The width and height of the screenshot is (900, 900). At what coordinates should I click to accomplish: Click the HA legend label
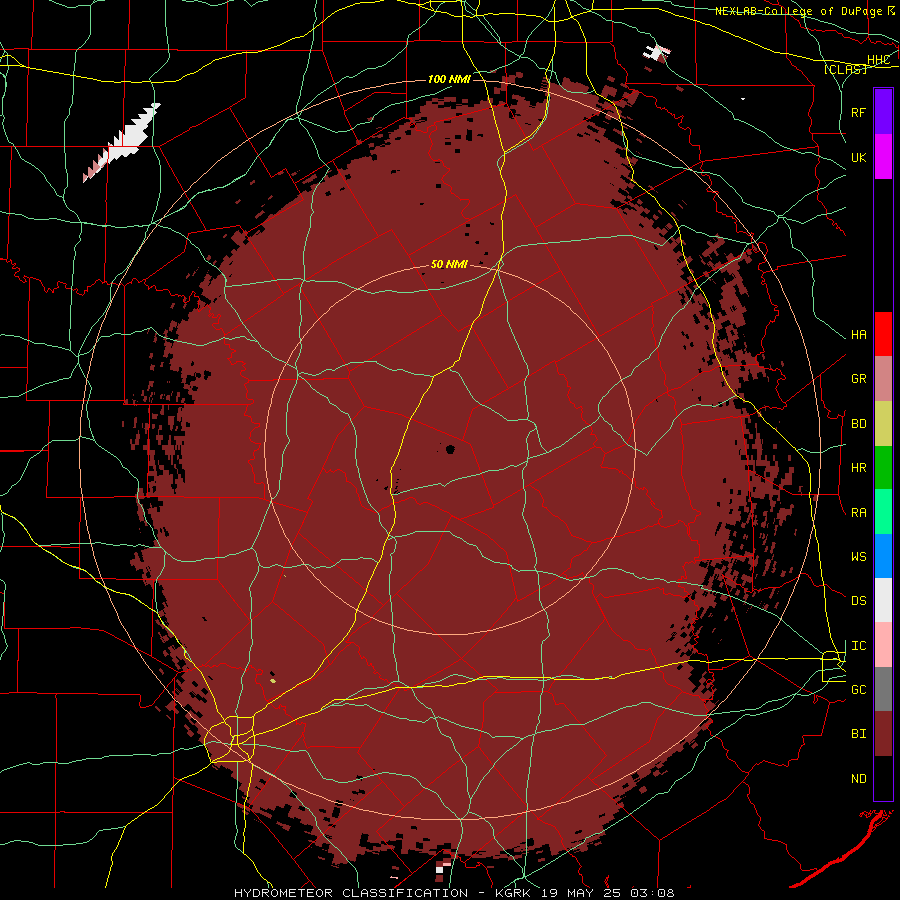tap(858, 334)
